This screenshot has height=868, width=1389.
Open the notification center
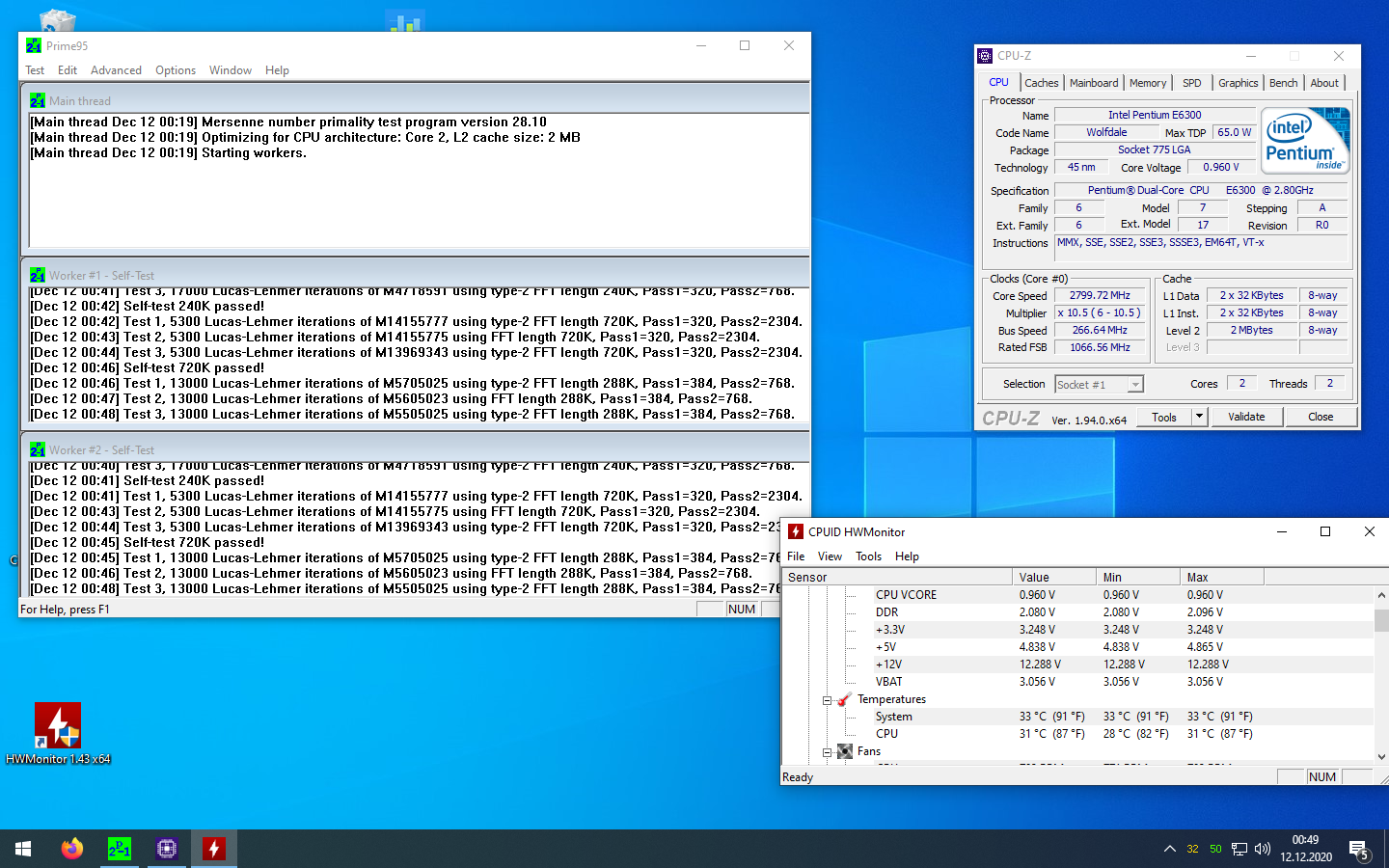click(x=1359, y=850)
